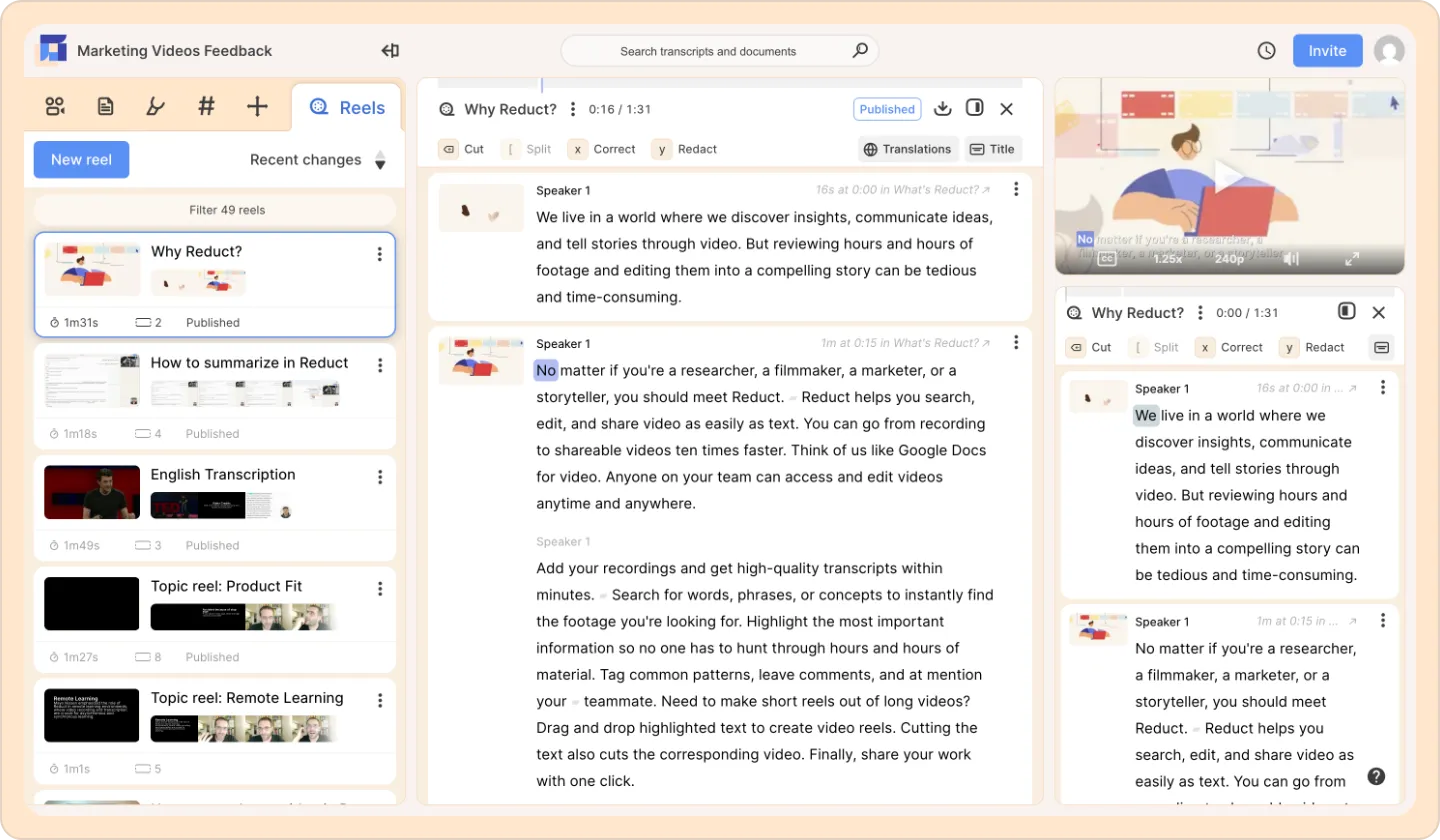Click the search magnifier icon
Viewport: 1440px width, 840px height.
(x=859, y=51)
